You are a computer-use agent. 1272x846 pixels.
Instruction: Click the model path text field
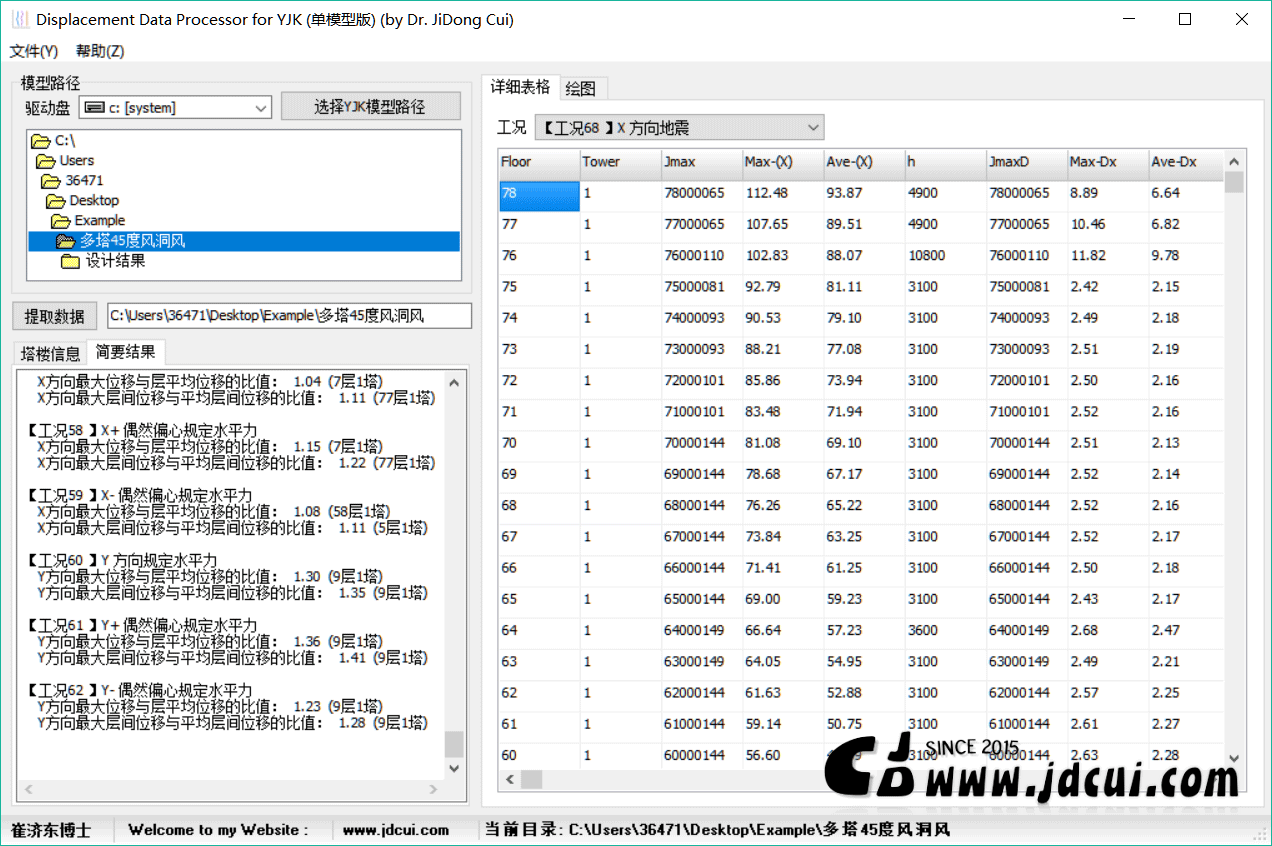[289, 316]
